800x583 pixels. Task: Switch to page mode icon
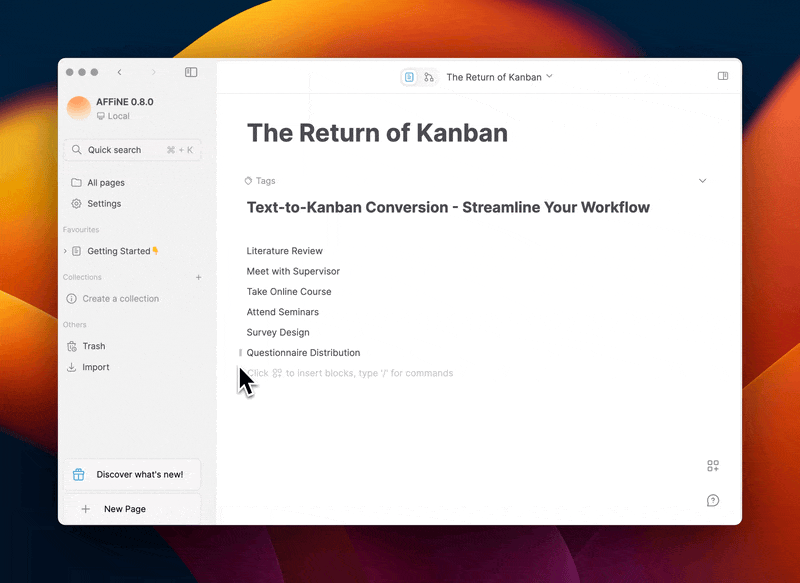click(x=409, y=77)
